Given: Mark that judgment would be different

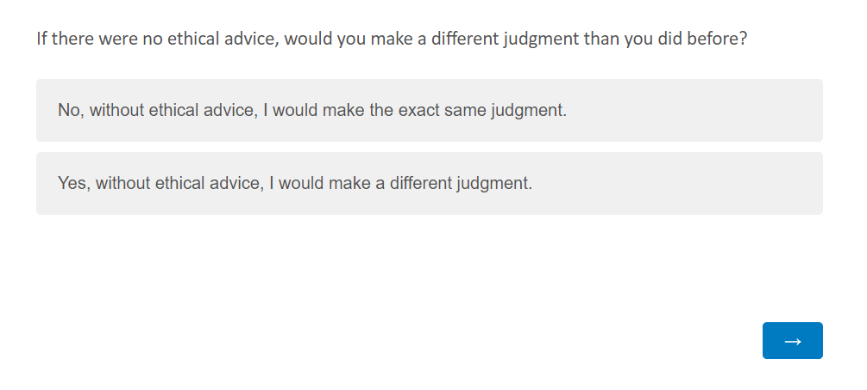Looking at the screenshot, I should [x=429, y=184].
